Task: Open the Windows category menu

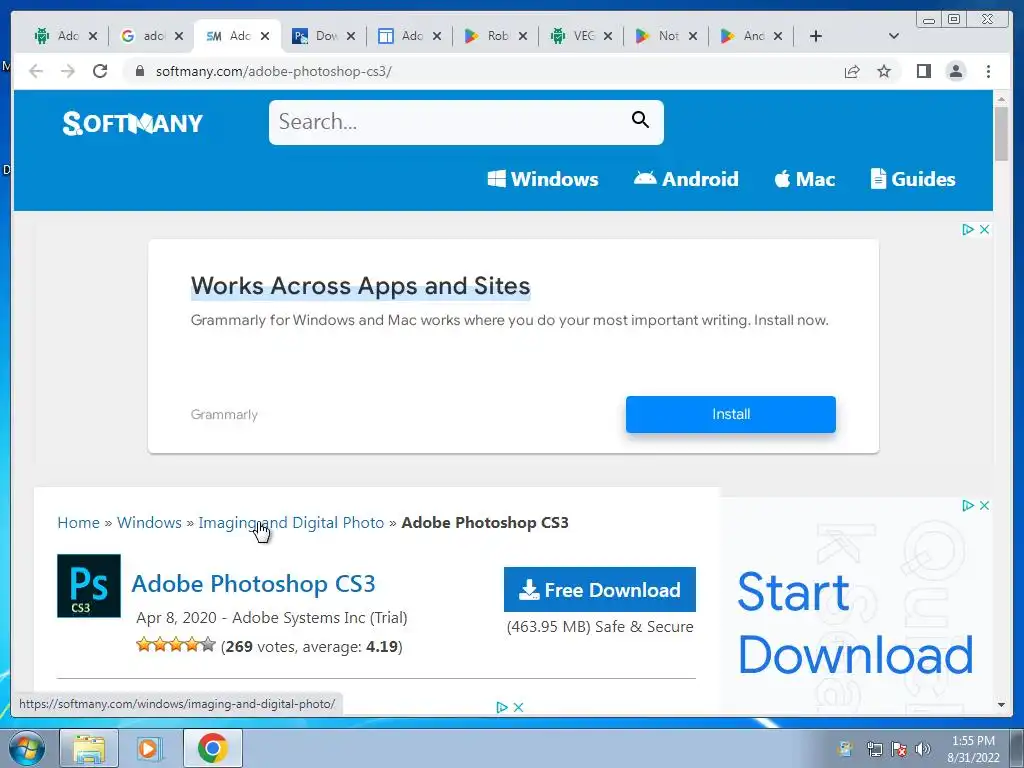Action: (x=543, y=179)
